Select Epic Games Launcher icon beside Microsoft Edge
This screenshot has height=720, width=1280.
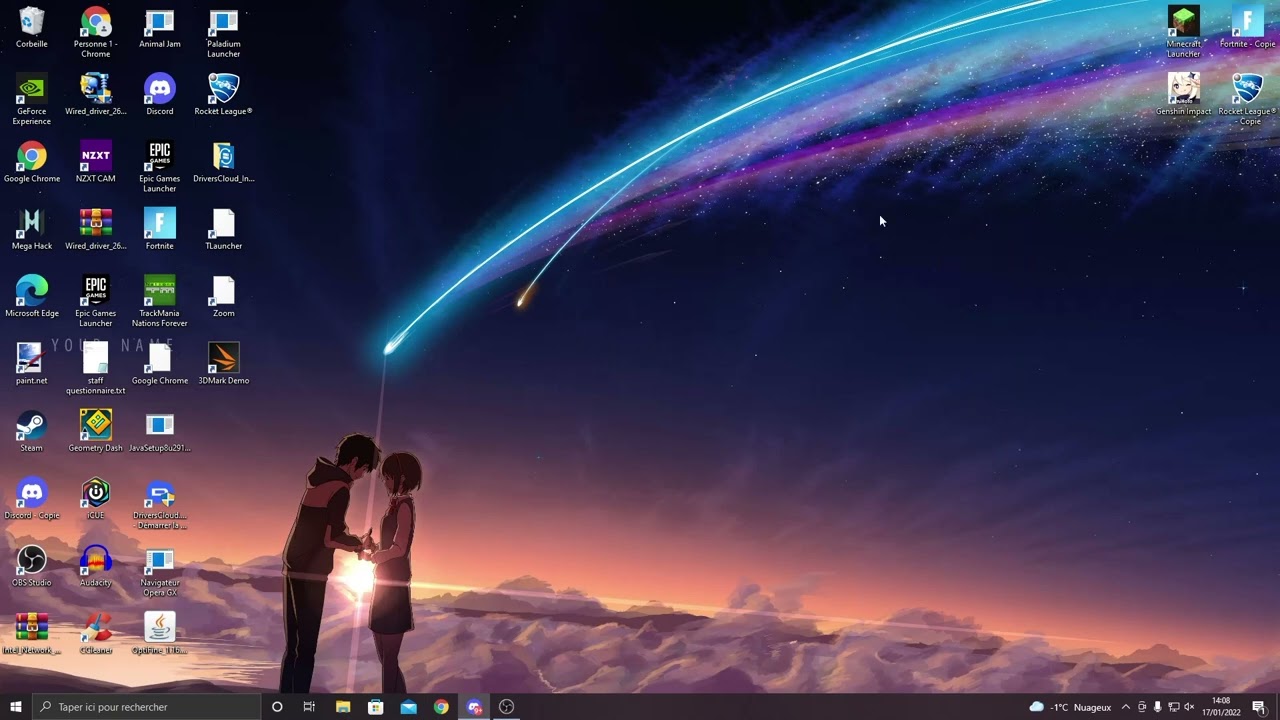click(95, 301)
